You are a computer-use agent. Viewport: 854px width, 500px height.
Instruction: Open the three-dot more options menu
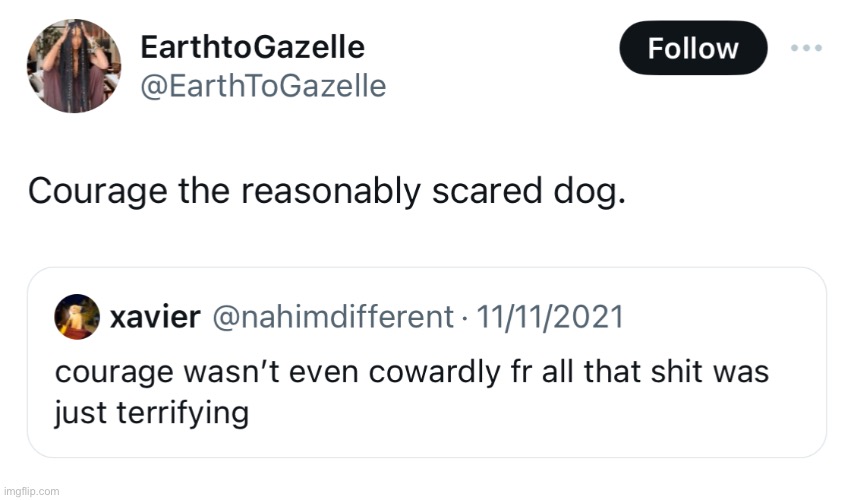(x=806, y=48)
